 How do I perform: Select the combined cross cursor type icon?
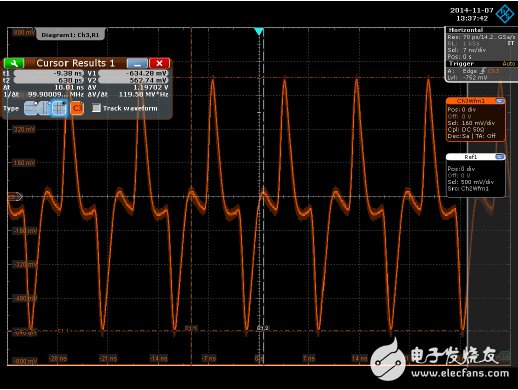tap(59, 108)
